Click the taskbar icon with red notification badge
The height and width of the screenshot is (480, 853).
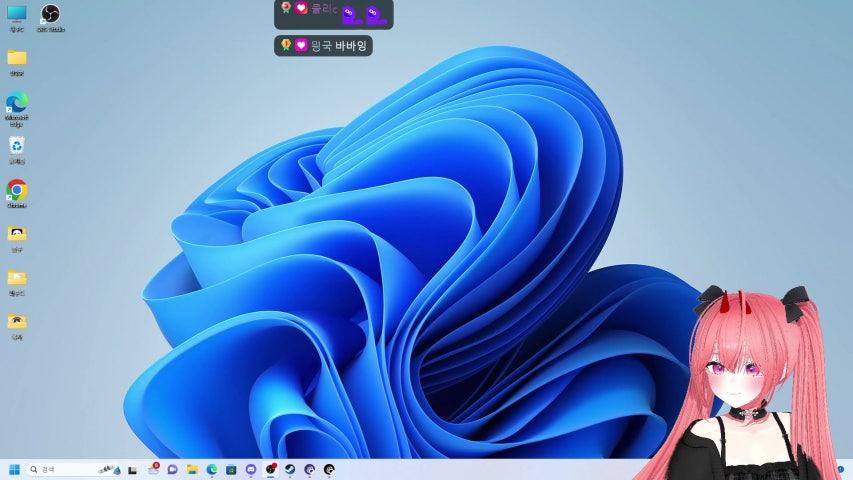[x=153, y=469]
